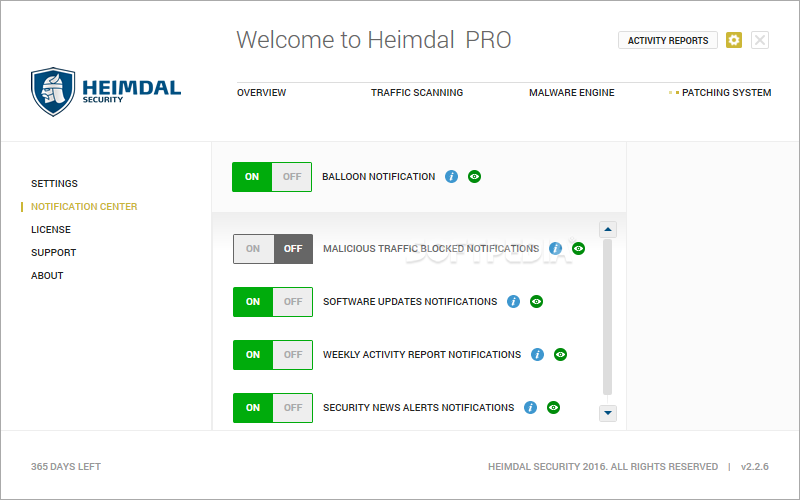Turn off Software Updates Notifications
The image size is (800, 500).
point(293,302)
